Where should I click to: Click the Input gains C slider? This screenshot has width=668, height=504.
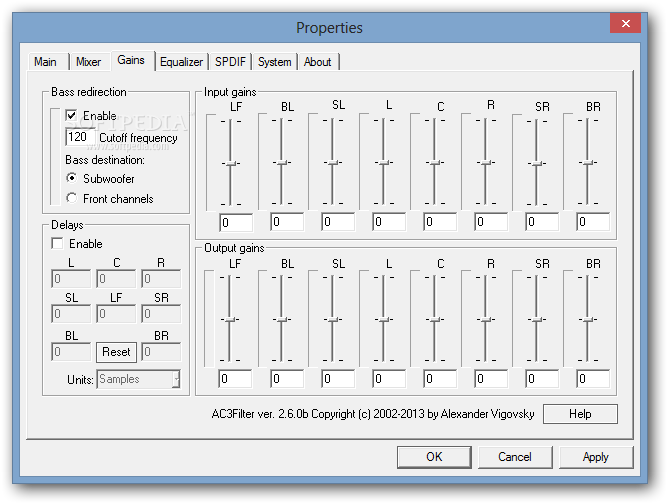[x=435, y=163]
